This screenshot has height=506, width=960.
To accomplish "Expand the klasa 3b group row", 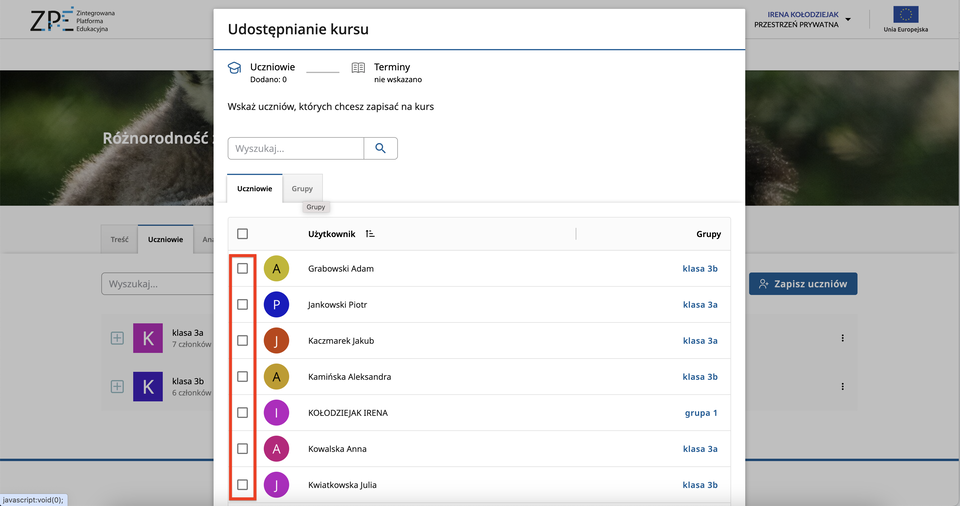I will point(117,386).
